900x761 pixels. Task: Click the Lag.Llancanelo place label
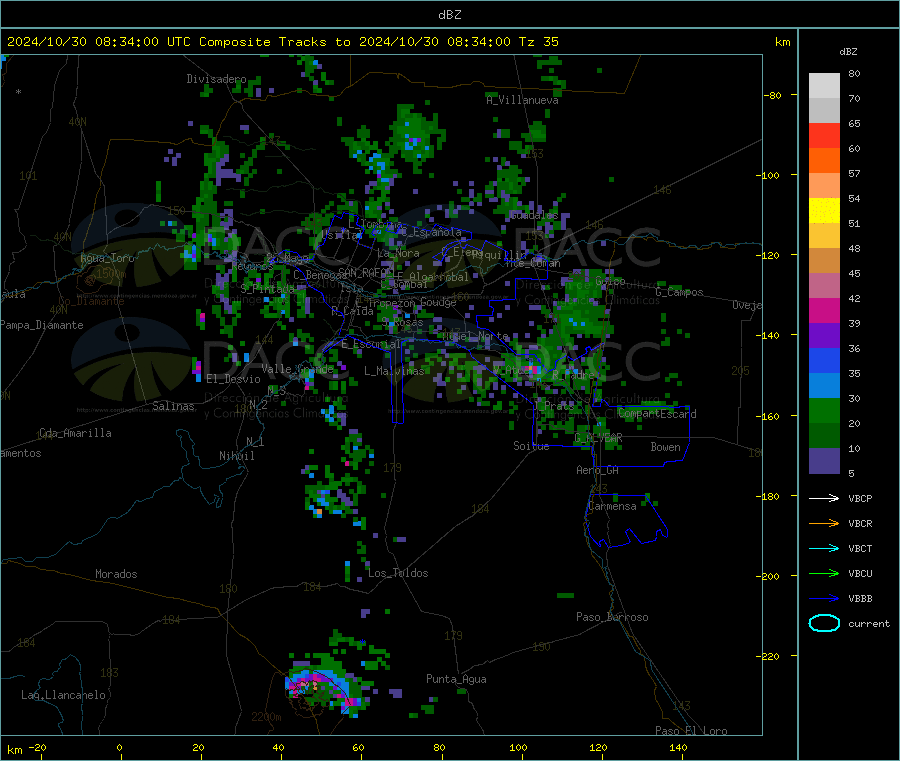(63, 695)
